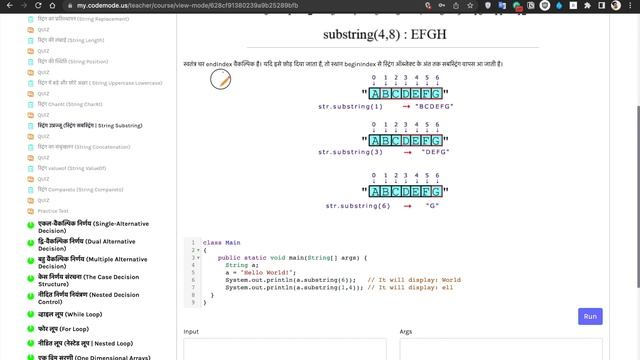Screen dimensions: 640x360
Task: Open the String Position lesson
Action: [x=73, y=61]
